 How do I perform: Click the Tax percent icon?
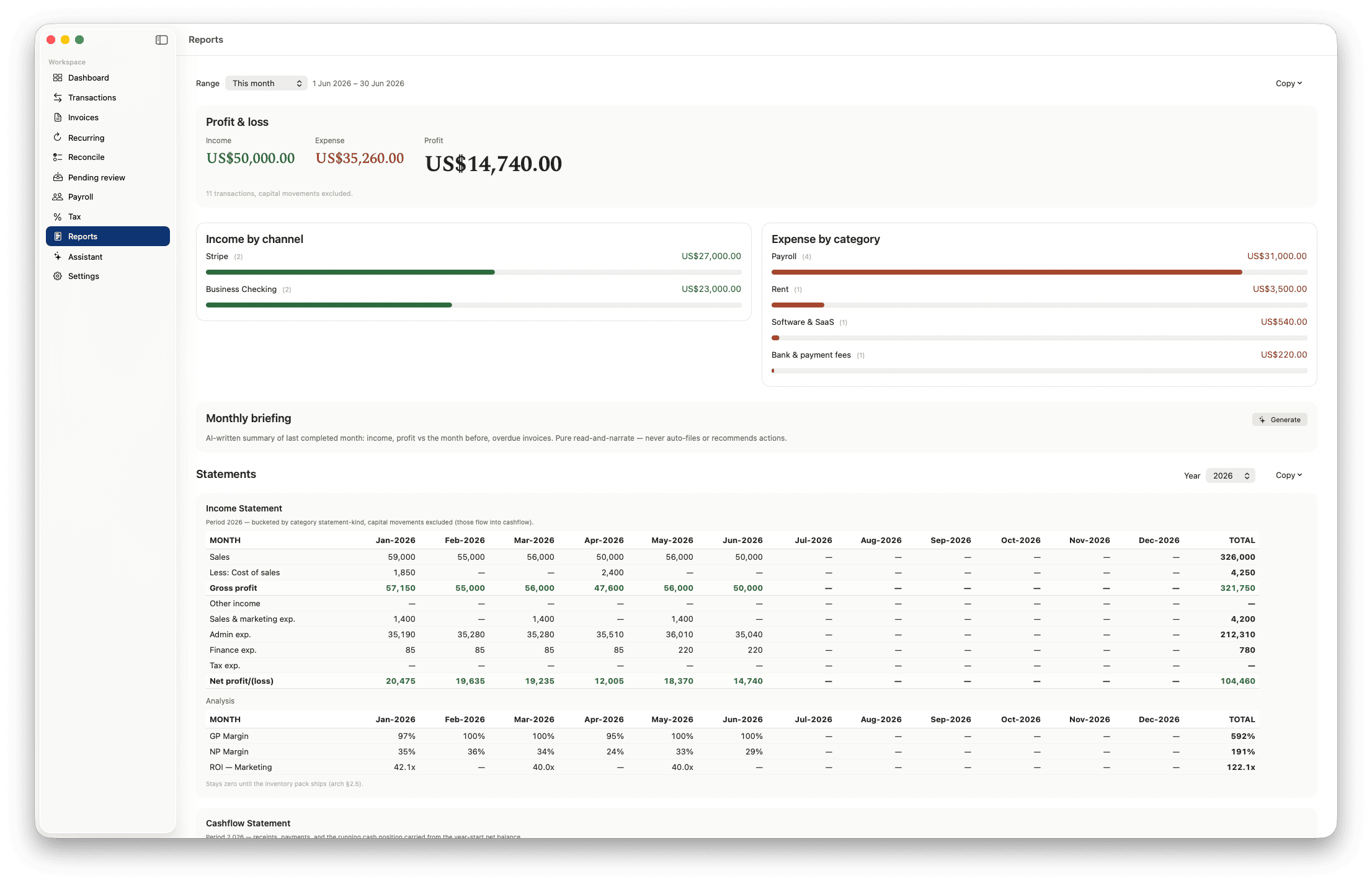(58, 216)
